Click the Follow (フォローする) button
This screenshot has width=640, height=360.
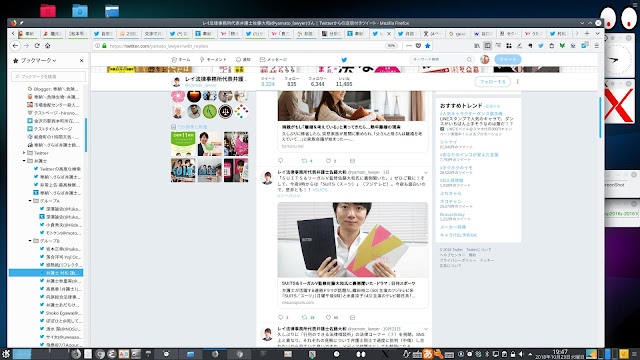tap(493, 82)
